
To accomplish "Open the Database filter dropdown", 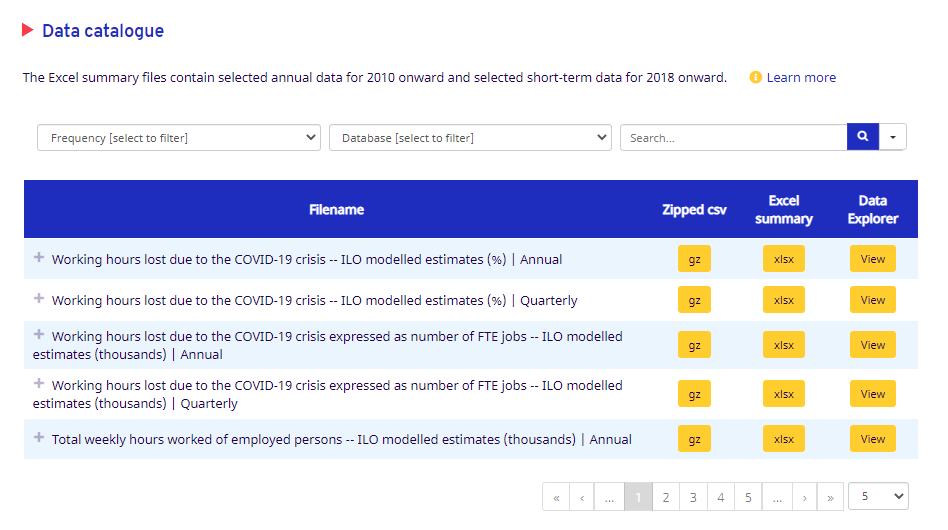I will point(470,138).
